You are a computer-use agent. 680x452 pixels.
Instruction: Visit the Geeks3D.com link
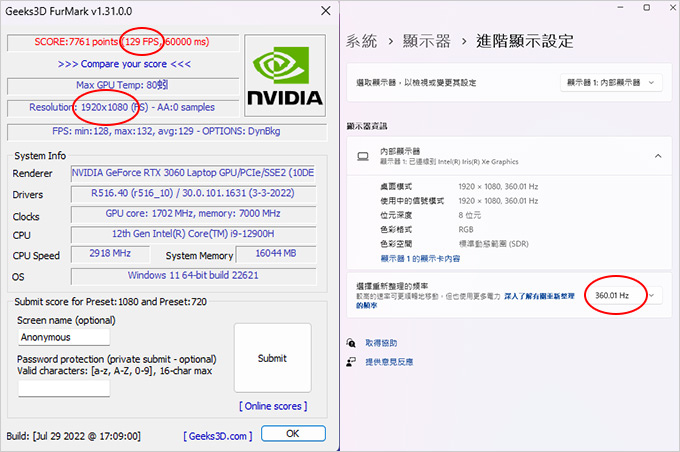pos(218,436)
